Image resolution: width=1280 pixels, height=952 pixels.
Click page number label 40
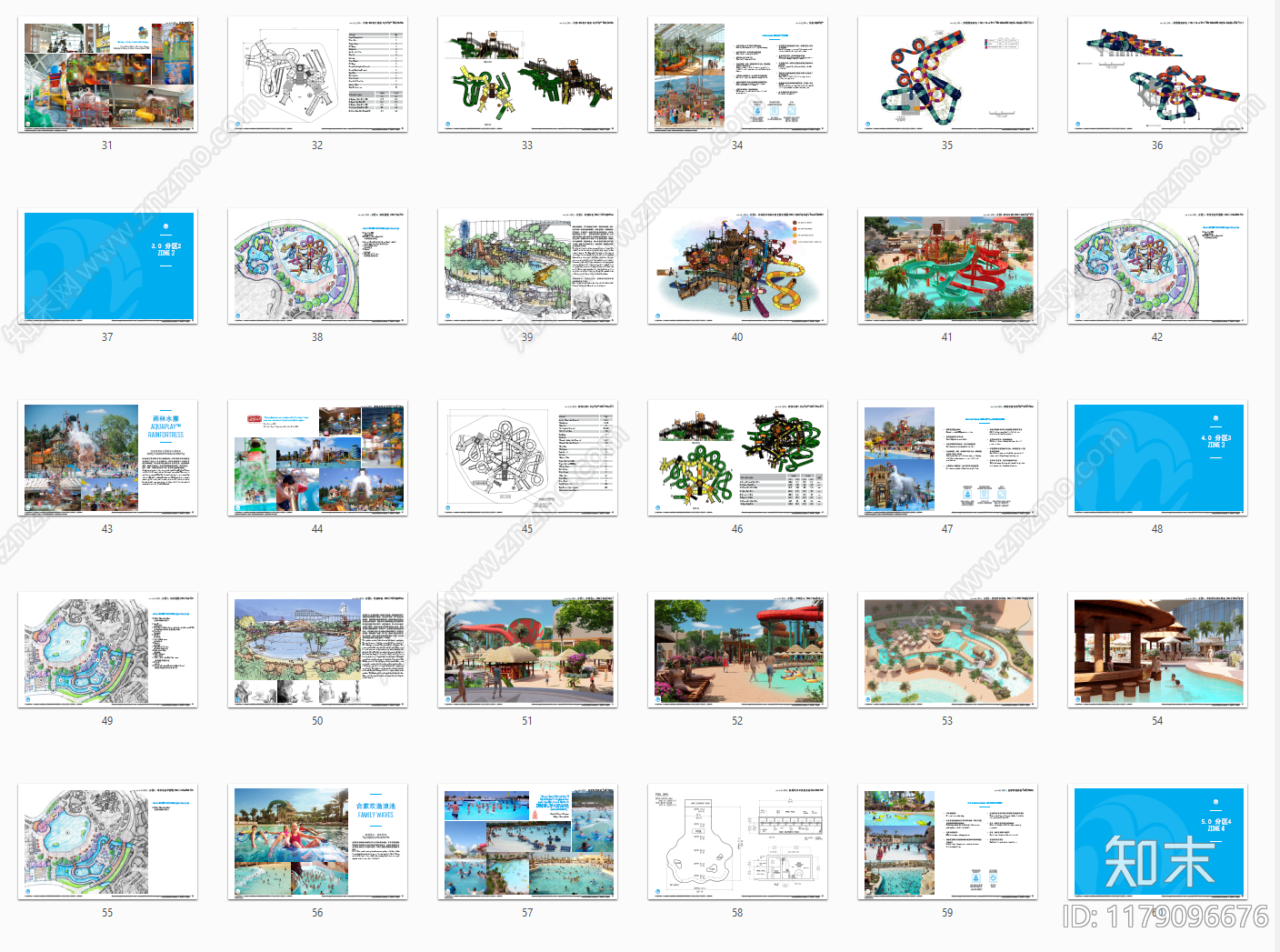(x=737, y=337)
